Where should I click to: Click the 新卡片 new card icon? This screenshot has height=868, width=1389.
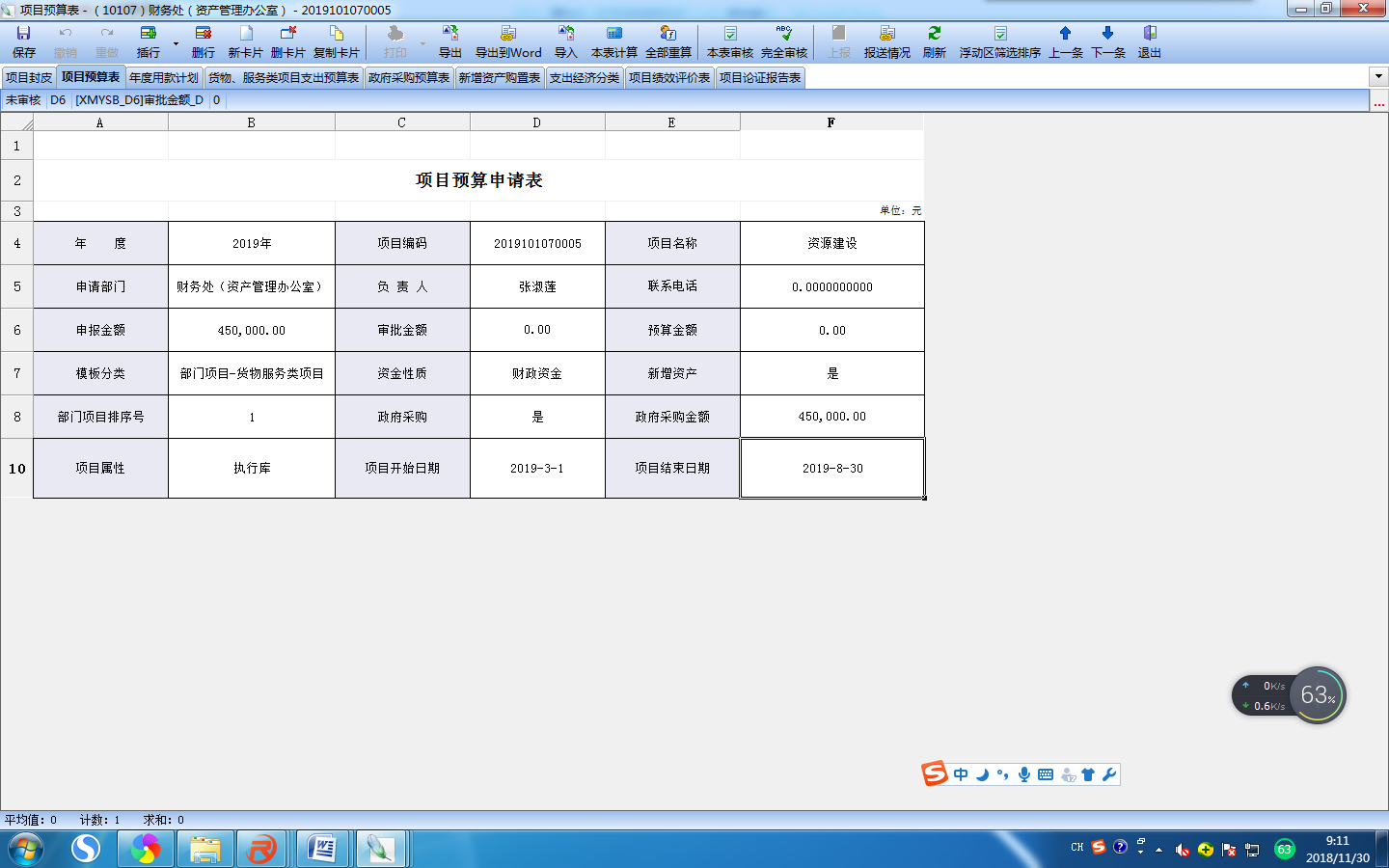pos(245,41)
